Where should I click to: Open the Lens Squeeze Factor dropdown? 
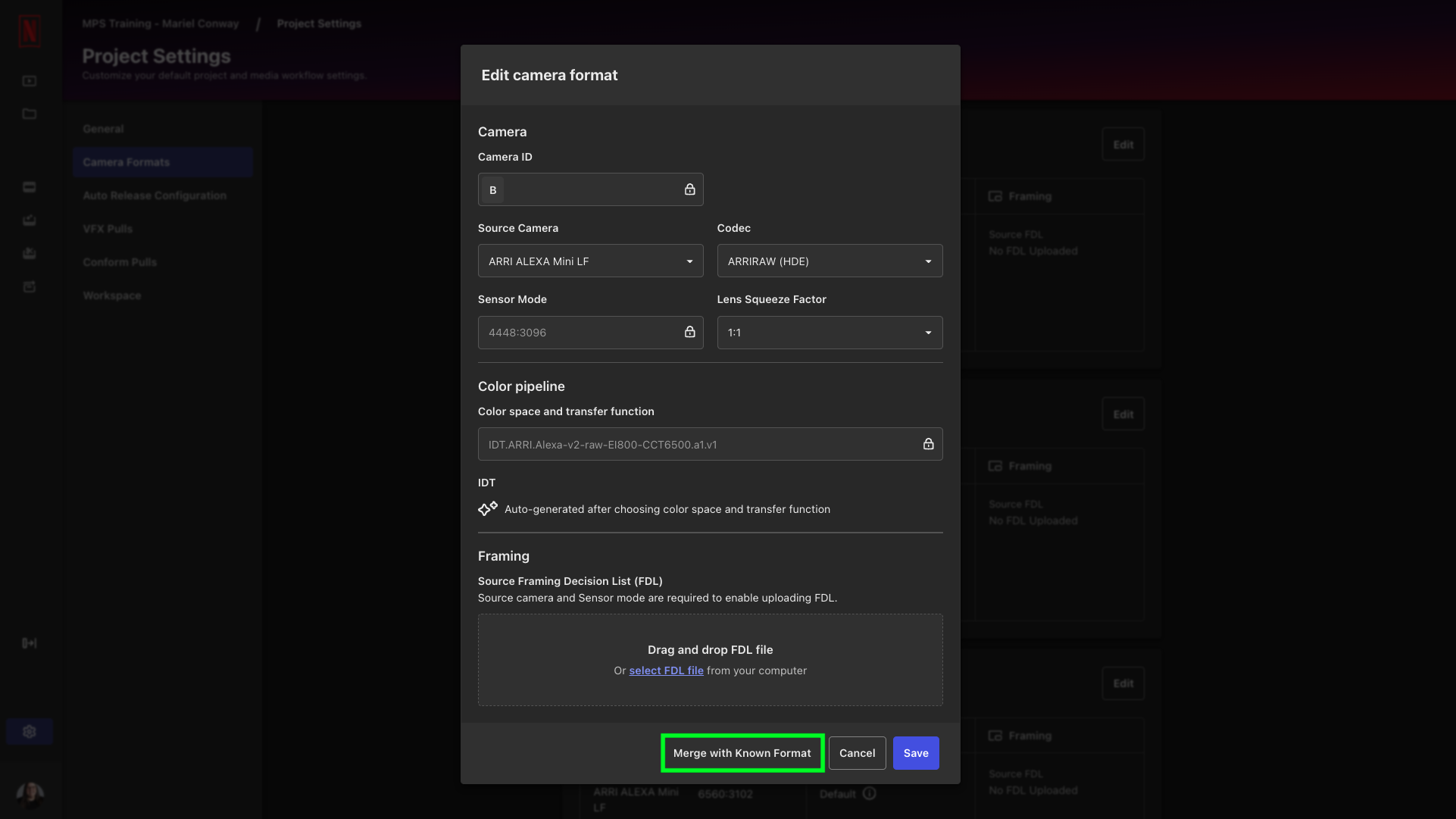tap(830, 333)
